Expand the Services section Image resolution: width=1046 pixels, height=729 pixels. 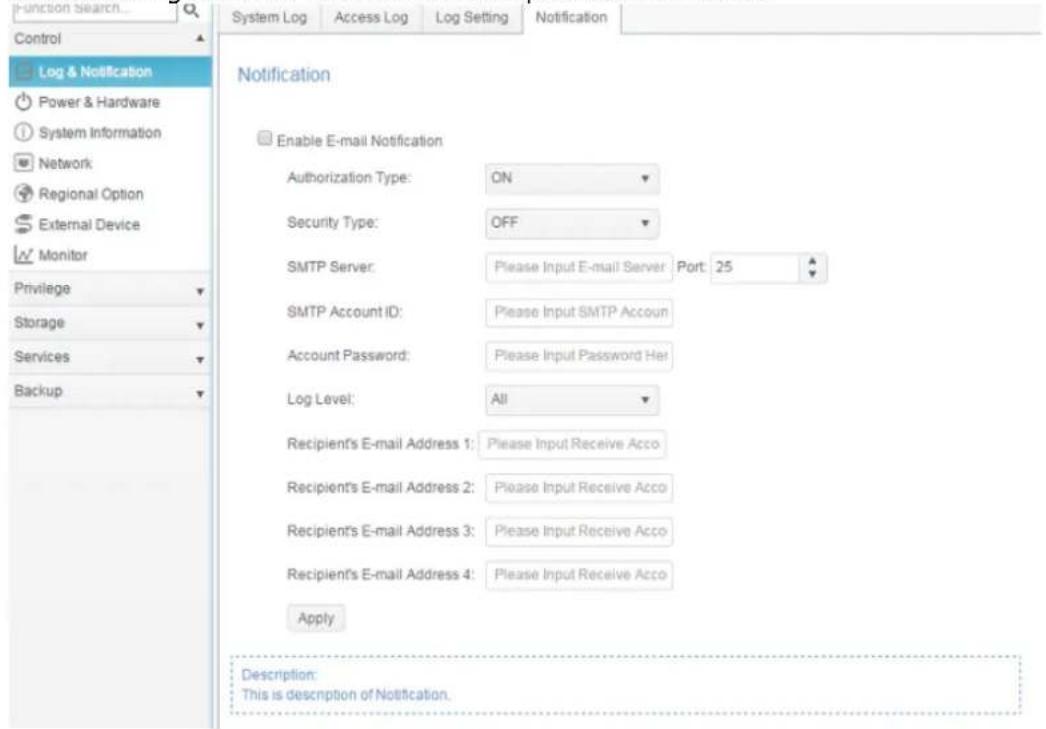tap(199, 359)
